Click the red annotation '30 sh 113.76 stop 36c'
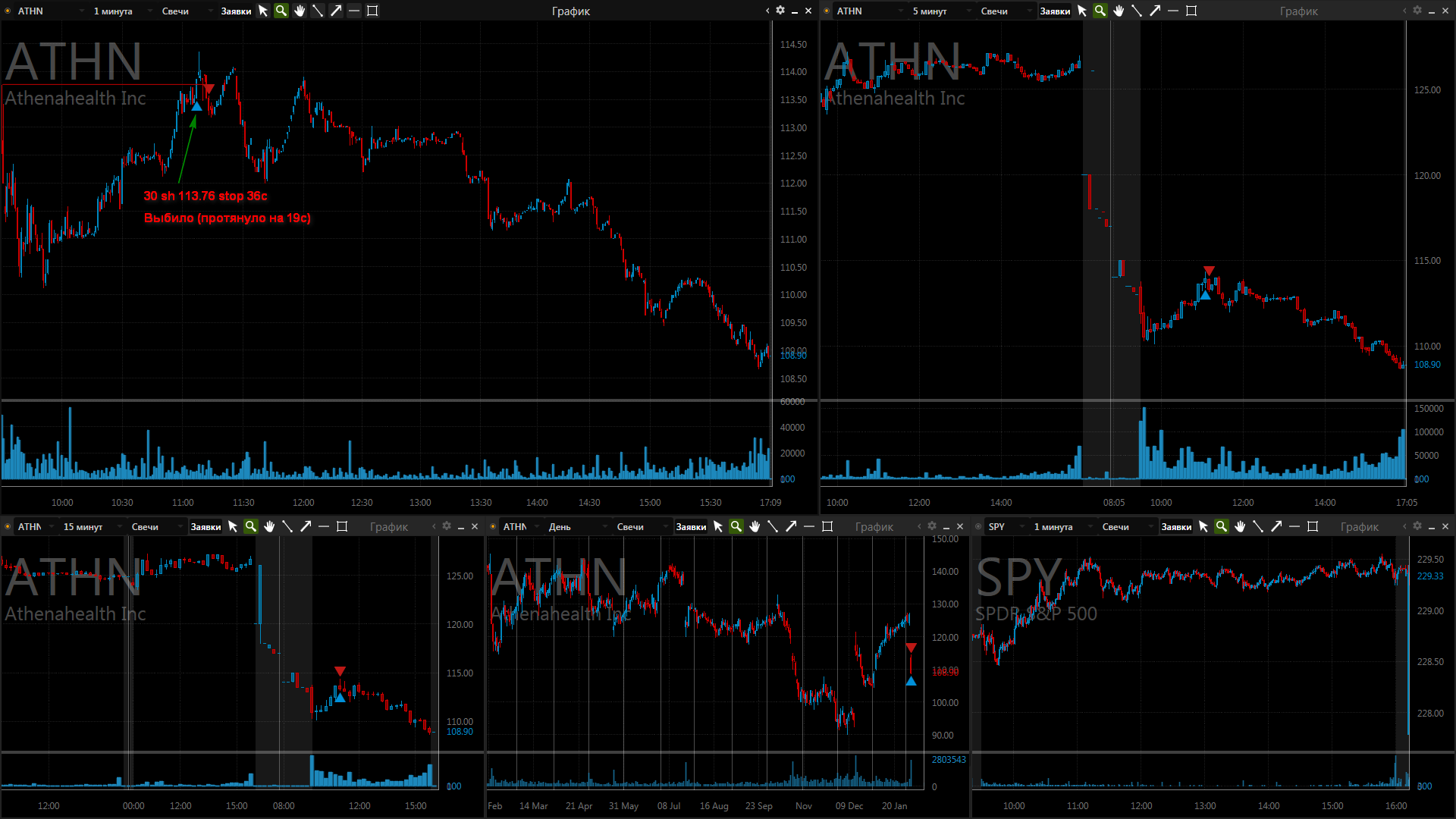This screenshot has width=1456, height=819. 206,196
